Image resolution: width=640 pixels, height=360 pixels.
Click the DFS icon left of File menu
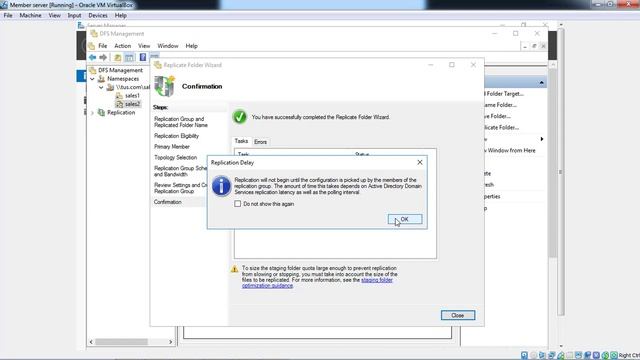tap(91, 46)
